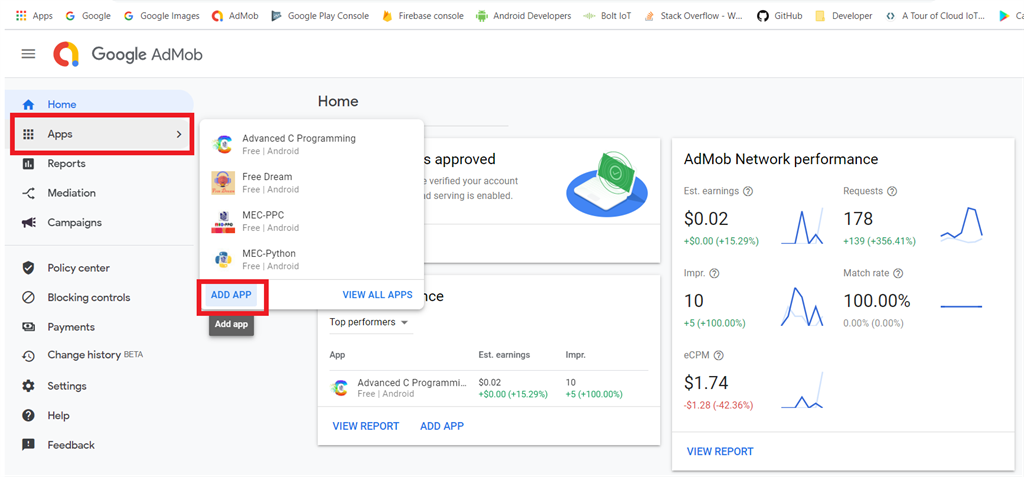The image size is (1024, 477).
Task: Click the Requests sparkline chart
Action: [x=961, y=225]
